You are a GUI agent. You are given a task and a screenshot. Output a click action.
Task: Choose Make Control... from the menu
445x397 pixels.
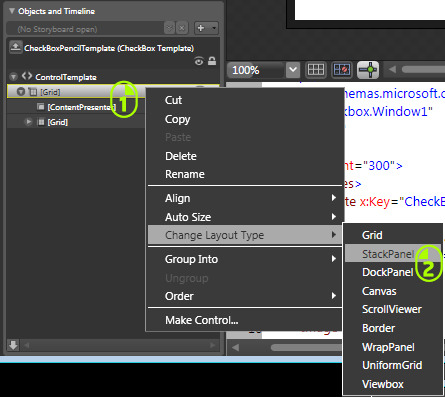[245, 320]
